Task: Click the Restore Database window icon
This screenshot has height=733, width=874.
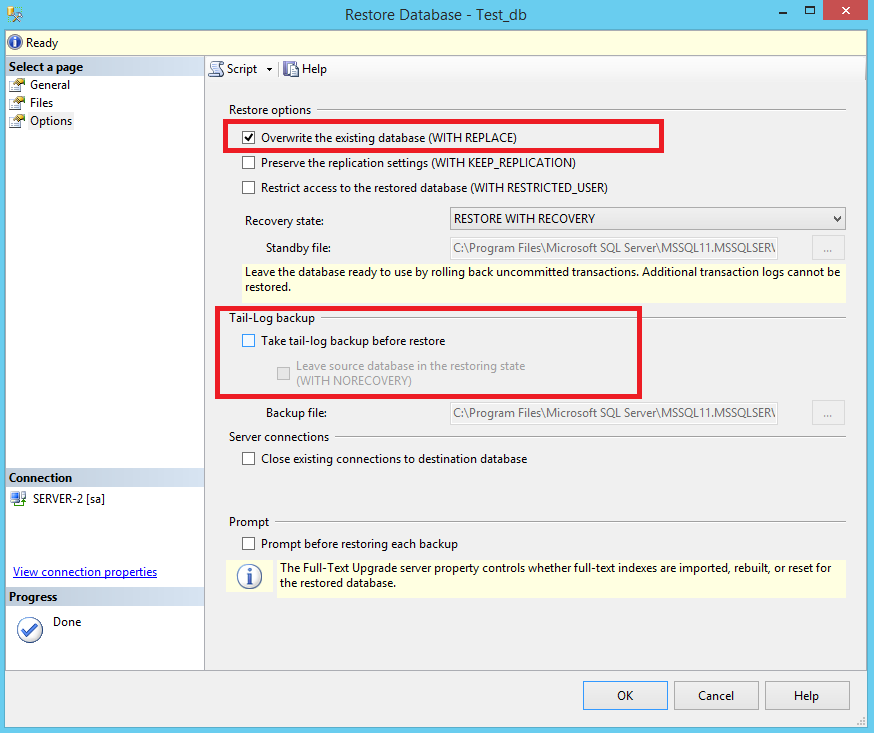Action: (x=15, y=15)
